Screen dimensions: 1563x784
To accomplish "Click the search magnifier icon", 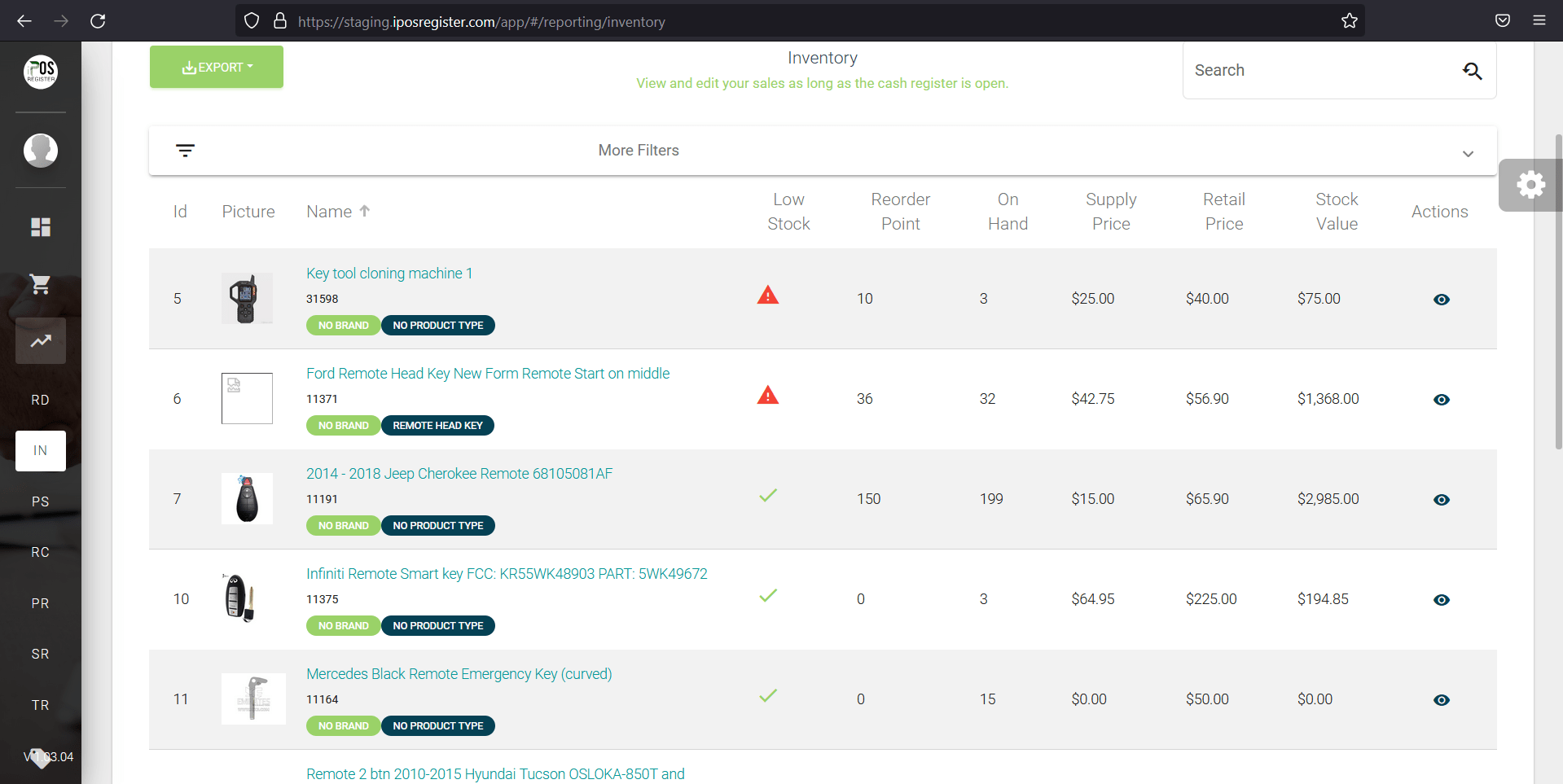I will pos(1472,71).
